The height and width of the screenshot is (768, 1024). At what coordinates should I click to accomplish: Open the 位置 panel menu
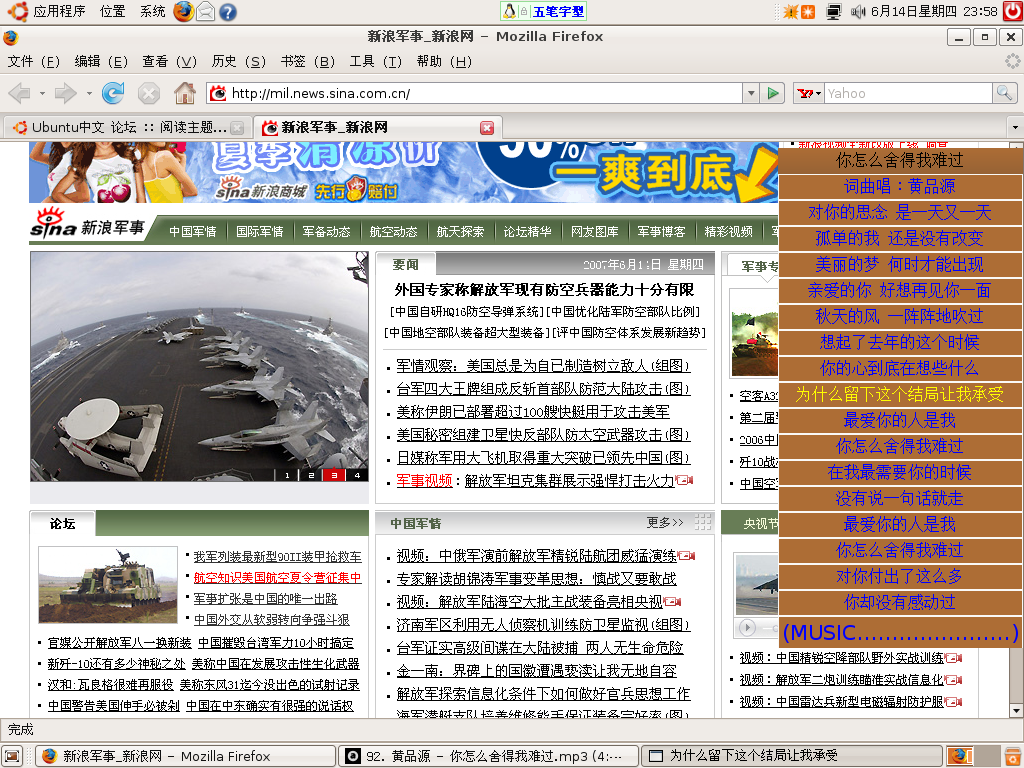(x=112, y=11)
